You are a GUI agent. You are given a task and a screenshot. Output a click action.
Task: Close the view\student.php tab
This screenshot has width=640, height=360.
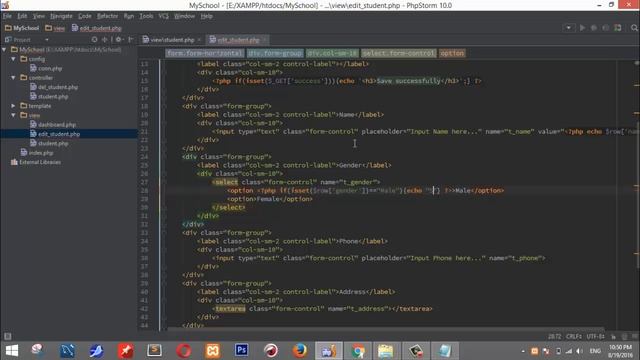click(199, 40)
